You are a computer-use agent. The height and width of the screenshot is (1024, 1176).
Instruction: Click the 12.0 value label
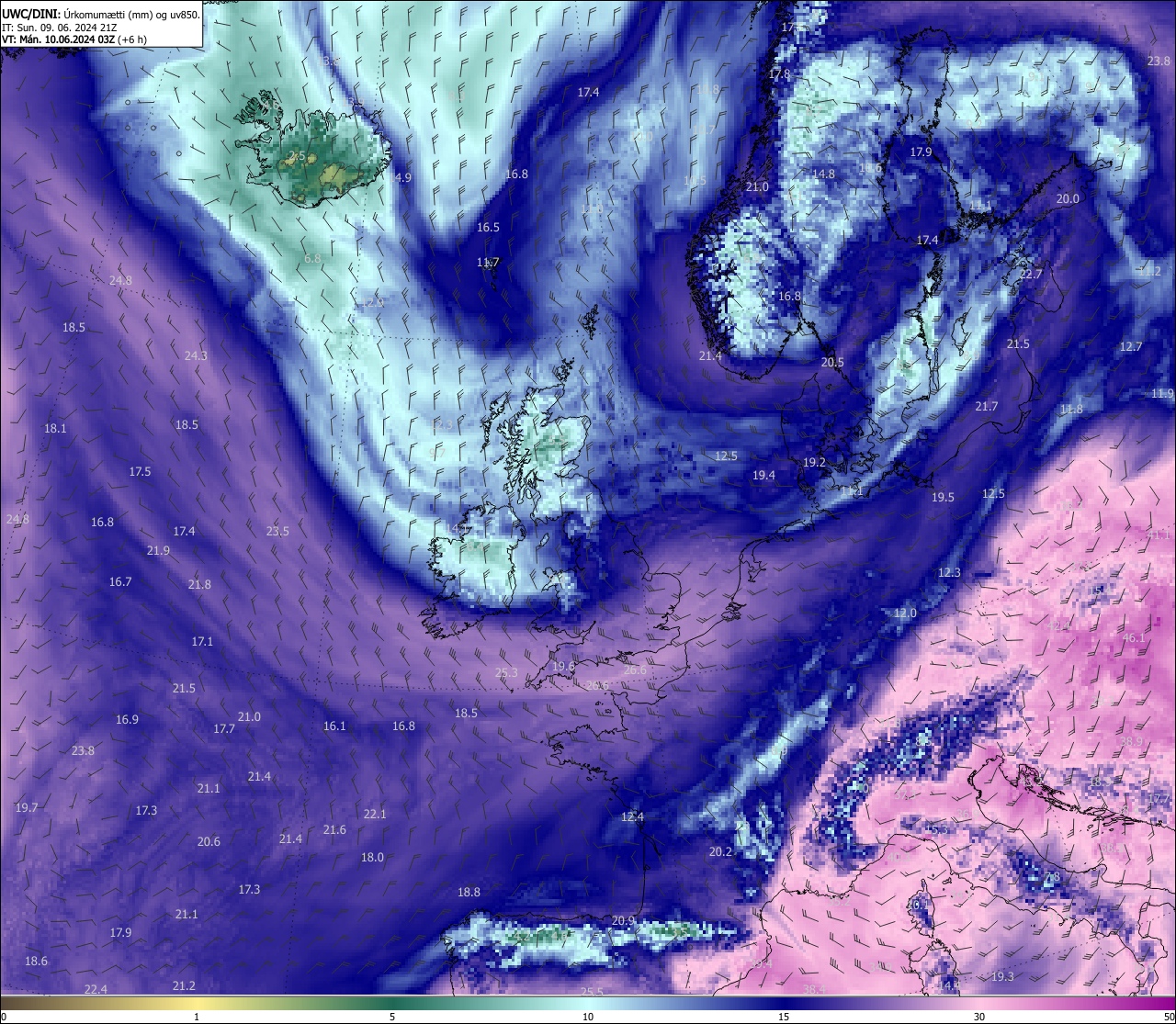(905, 613)
